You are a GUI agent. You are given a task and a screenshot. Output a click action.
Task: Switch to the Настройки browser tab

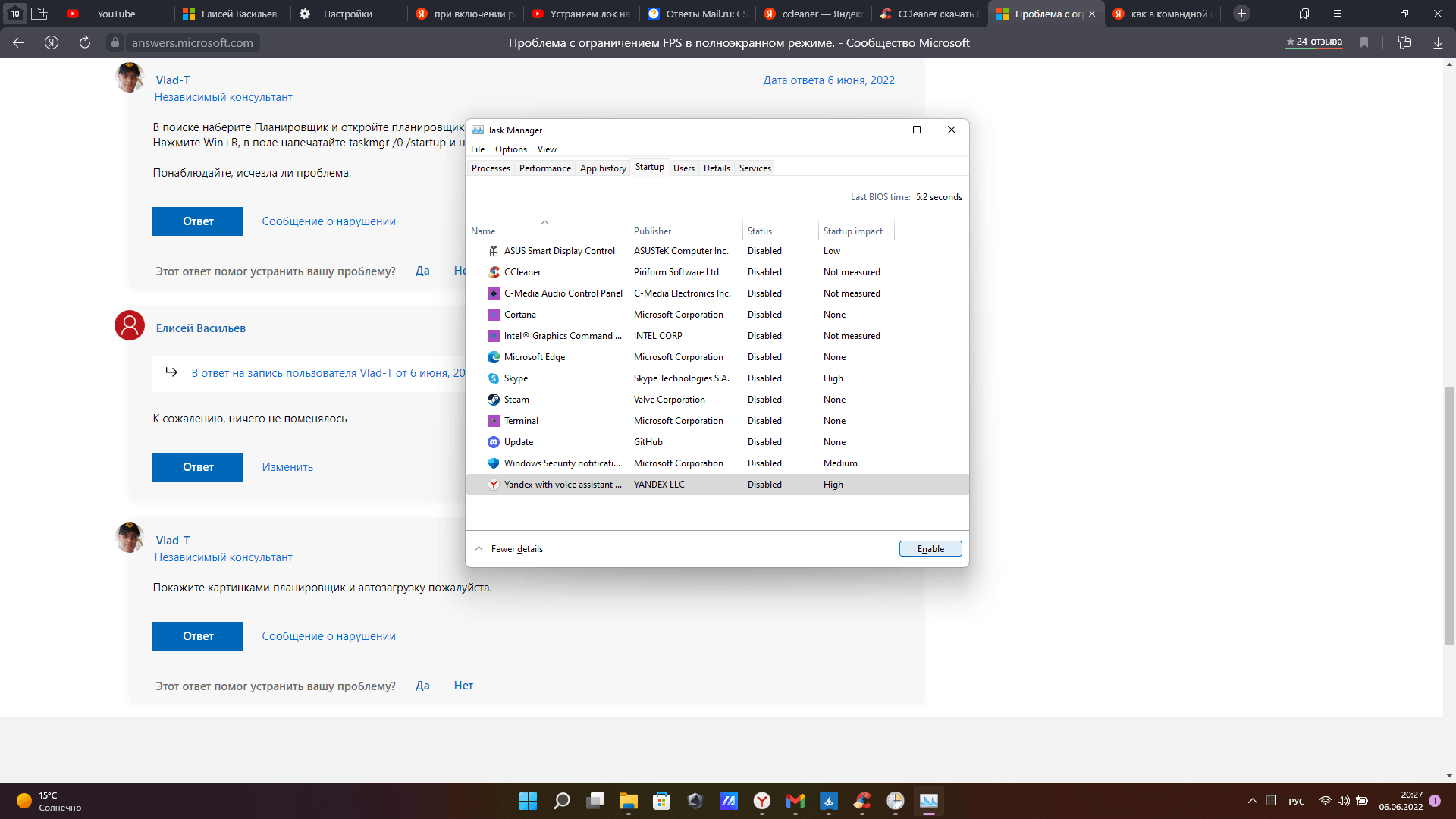pyautogui.click(x=347, y=14)
